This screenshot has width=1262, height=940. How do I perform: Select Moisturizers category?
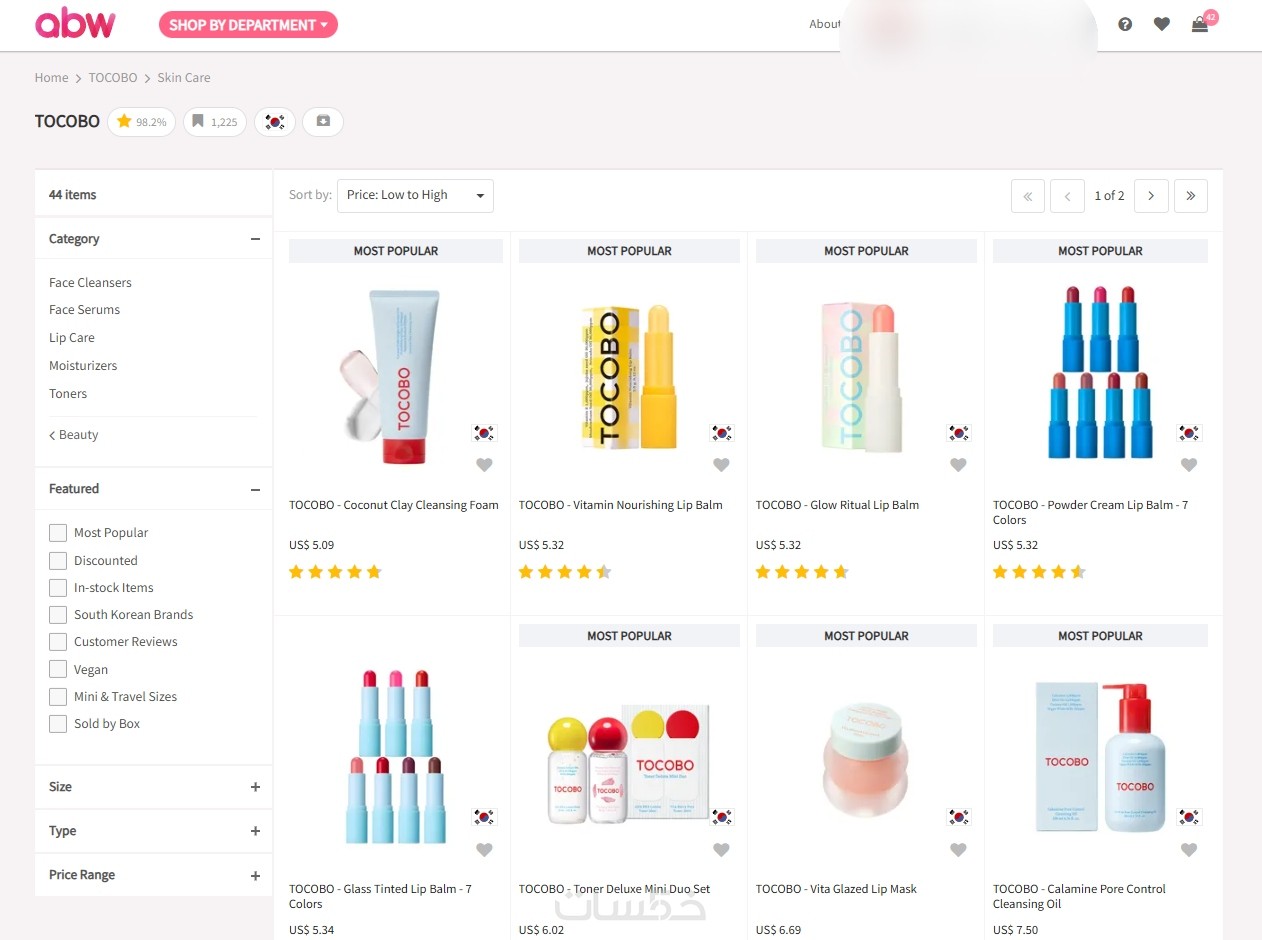(x=83, y=366)
